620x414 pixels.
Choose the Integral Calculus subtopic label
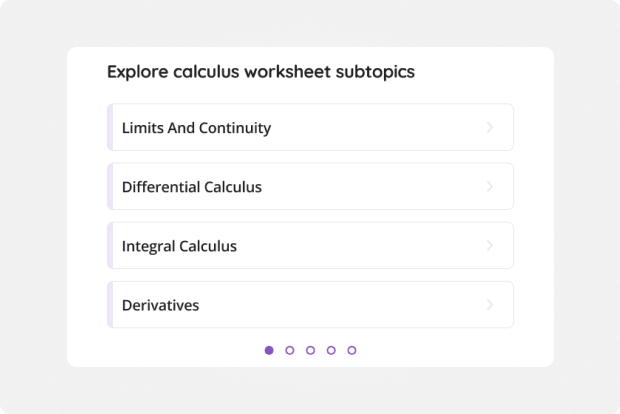click(x=179, y=246)
